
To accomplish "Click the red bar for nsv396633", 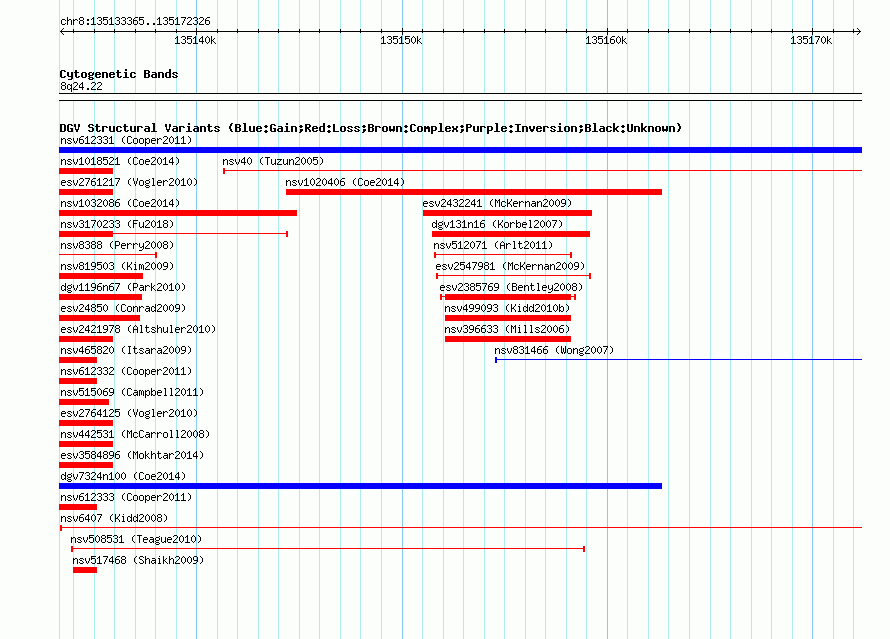I will point(507,339).
